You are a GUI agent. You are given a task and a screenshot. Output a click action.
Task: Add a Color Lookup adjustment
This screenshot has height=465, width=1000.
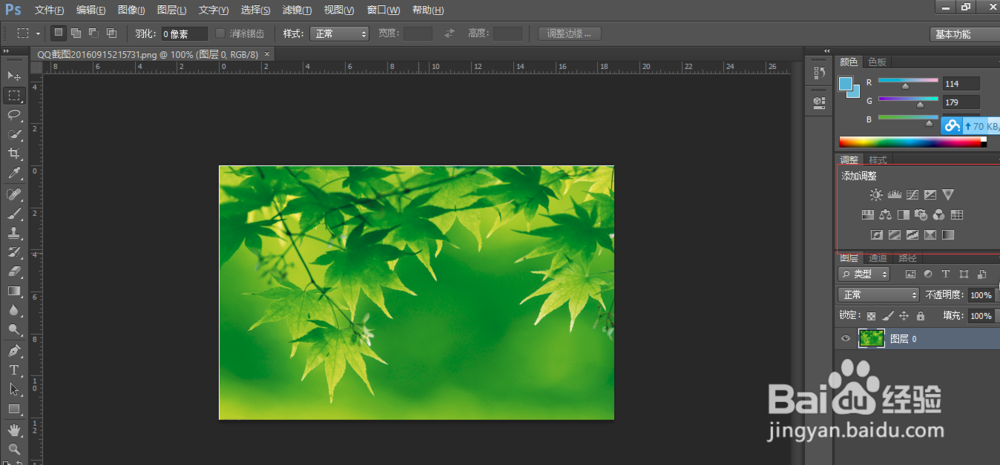click(x=957, y=215)
